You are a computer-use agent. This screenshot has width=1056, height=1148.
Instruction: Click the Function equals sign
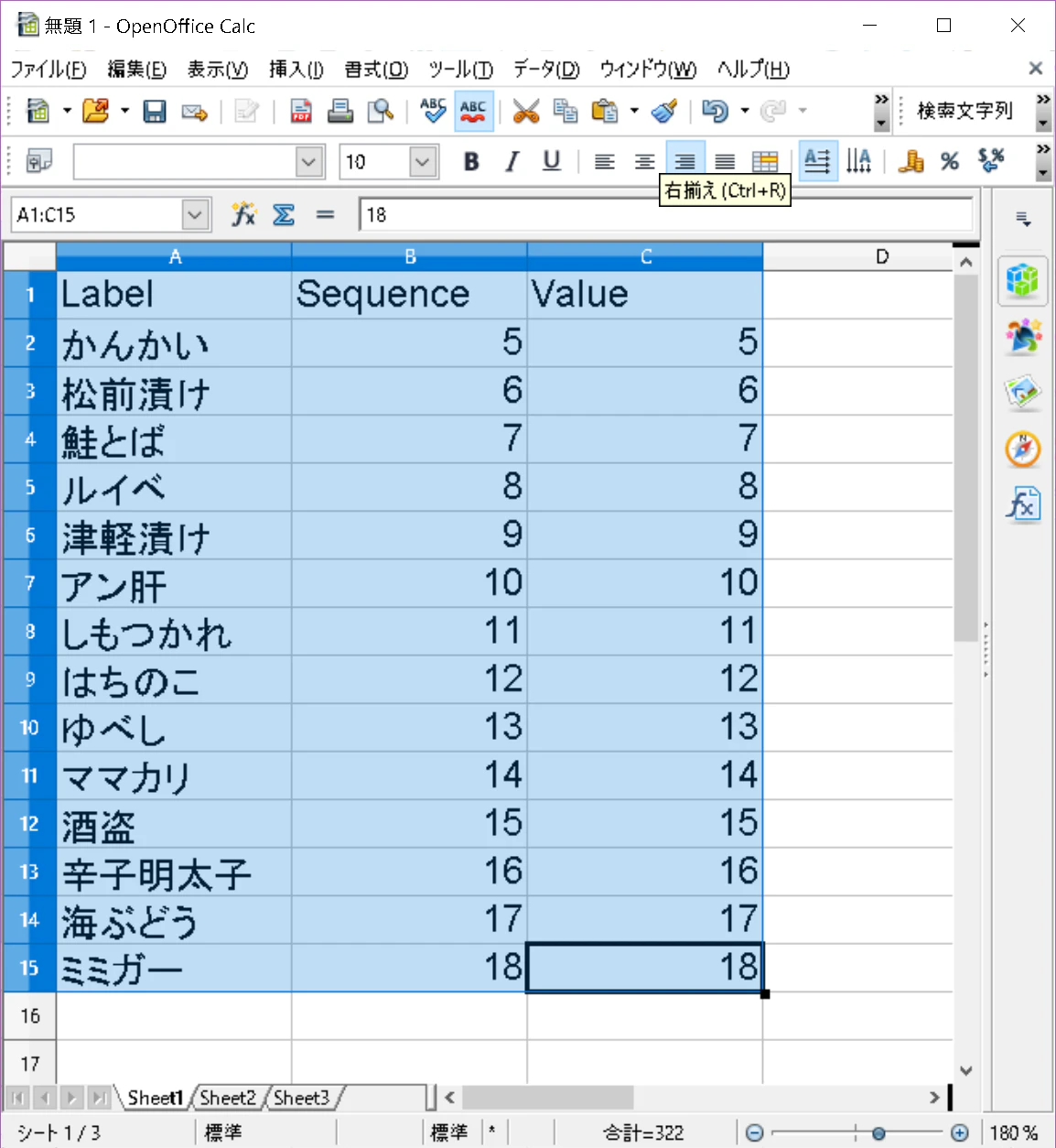[325, 215]
